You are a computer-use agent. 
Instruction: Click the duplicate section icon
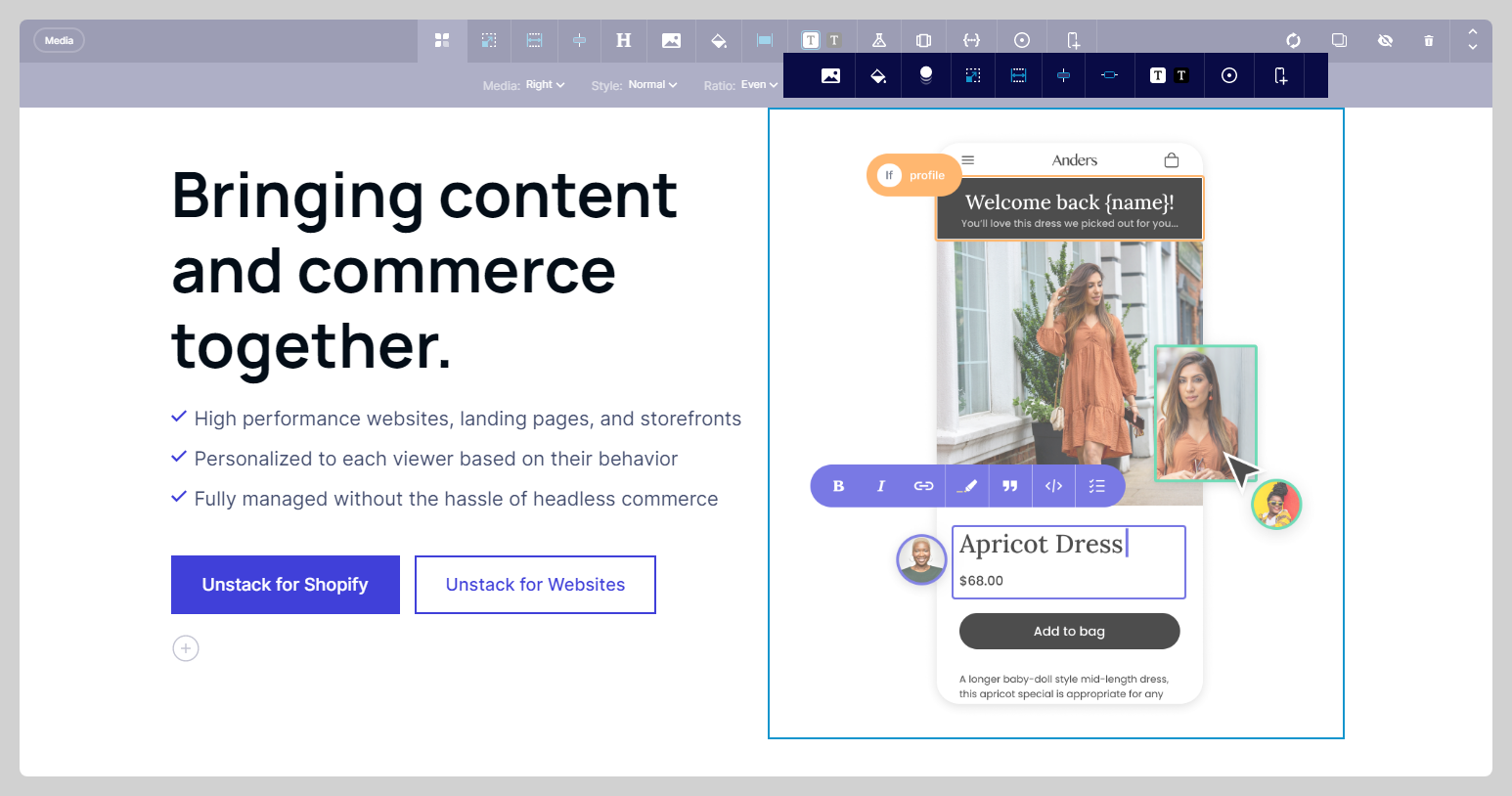click(1339, 40)
